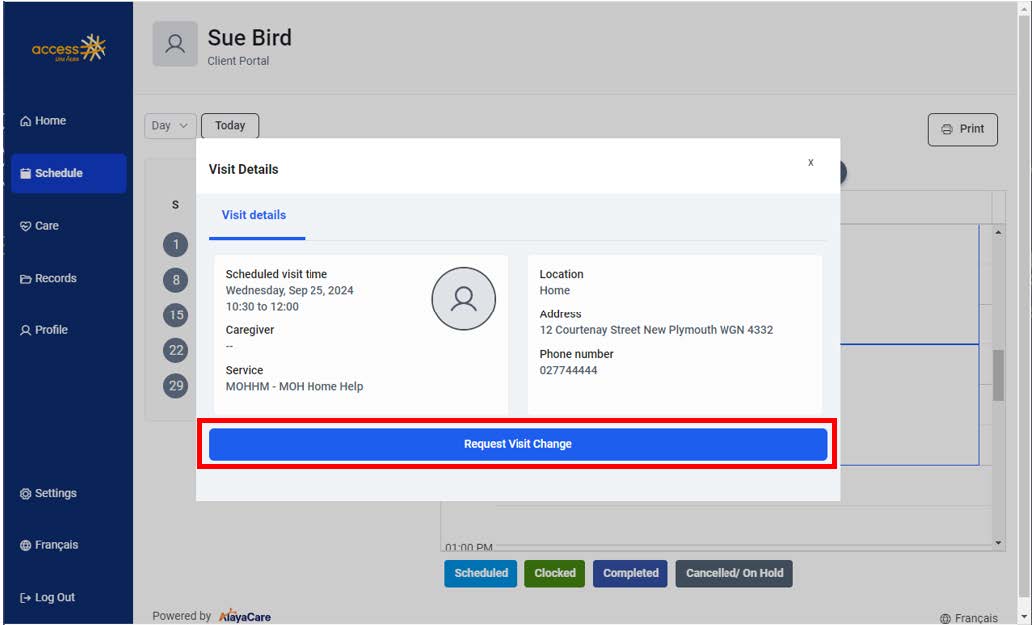Click the Français link in footer

point(969,618)
